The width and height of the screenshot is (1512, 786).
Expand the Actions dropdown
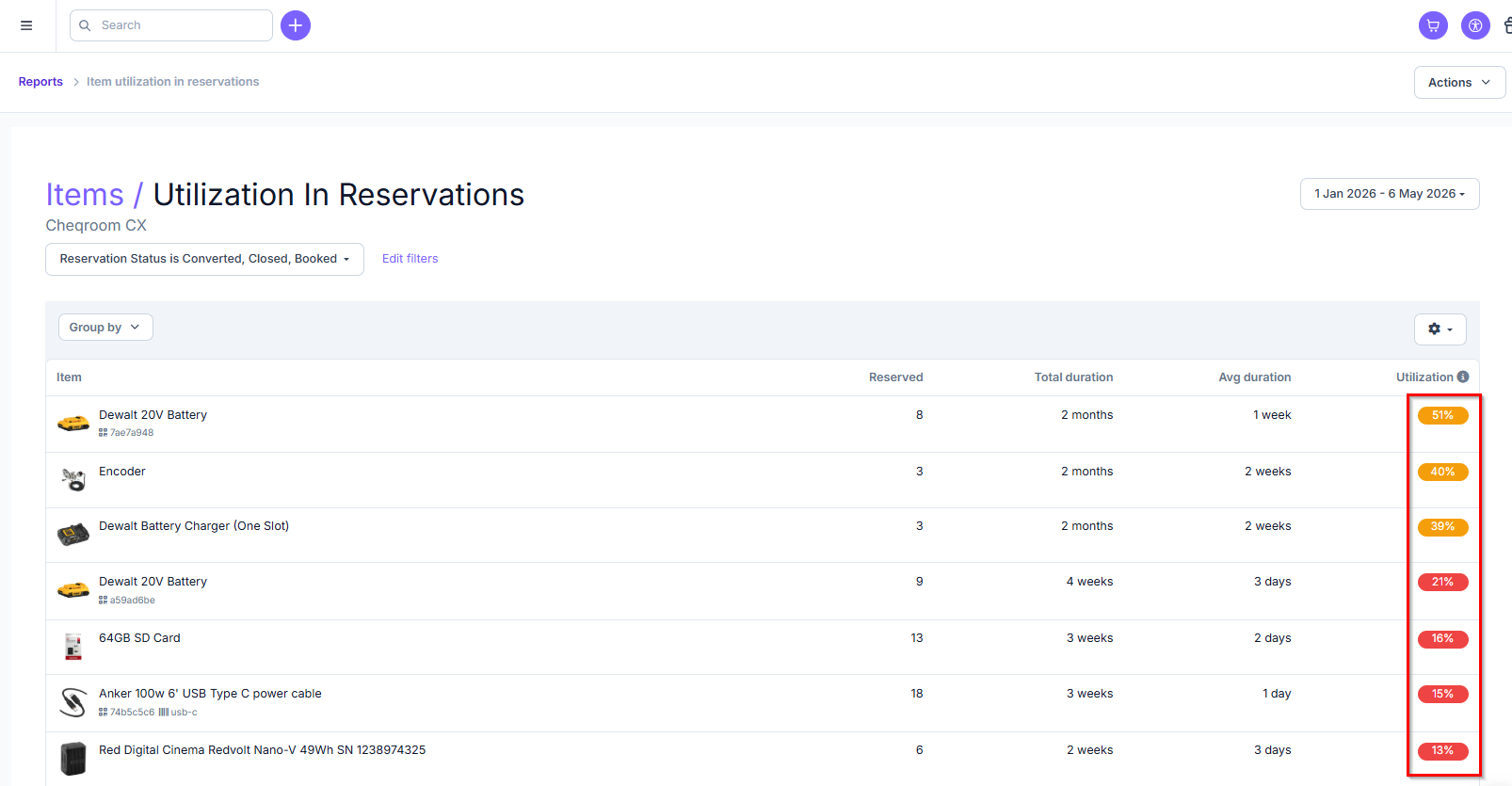coord(1459,82)
